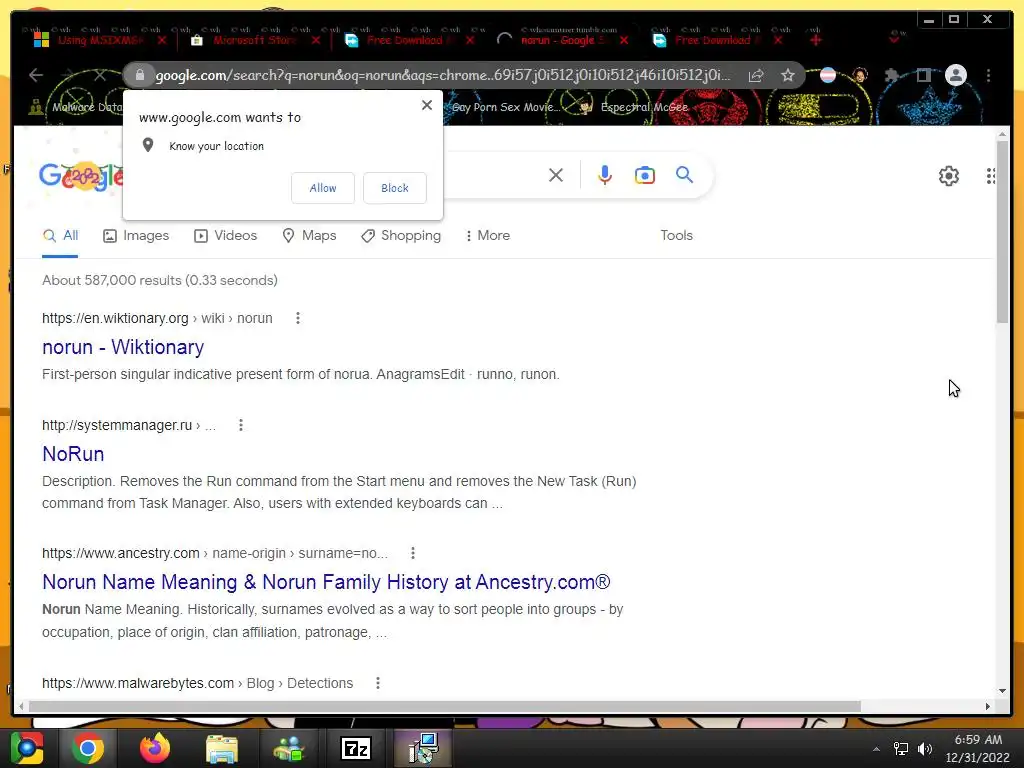
Task: Expand the More search filters menu
Action: click(x=487, y=236)
